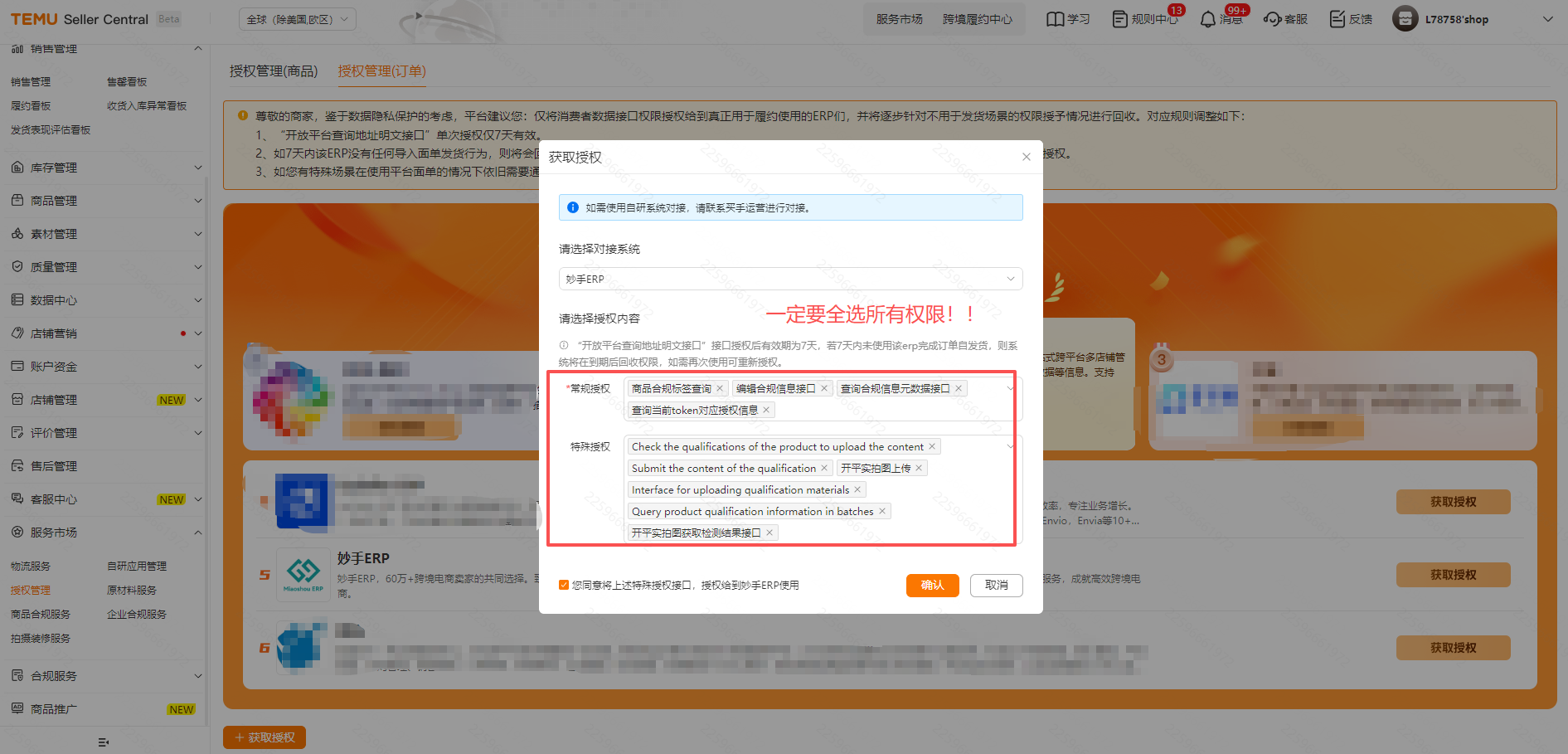Screen dimensions: 1568x754
Task: Click the 数据中心 sidebar icon
Action: click(x=17, y=300)
